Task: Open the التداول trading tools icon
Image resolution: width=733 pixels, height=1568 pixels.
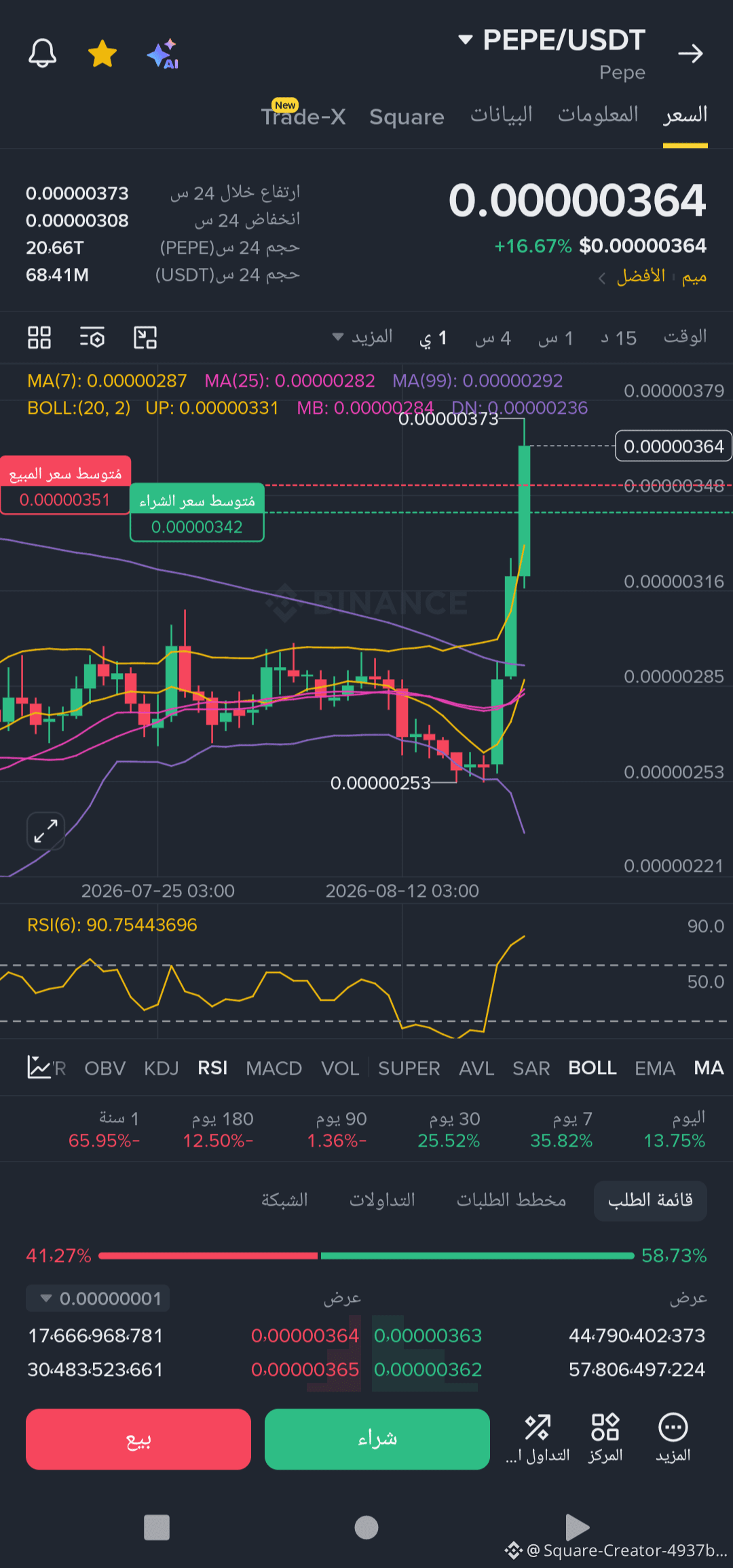Action: pos(538,1438)
